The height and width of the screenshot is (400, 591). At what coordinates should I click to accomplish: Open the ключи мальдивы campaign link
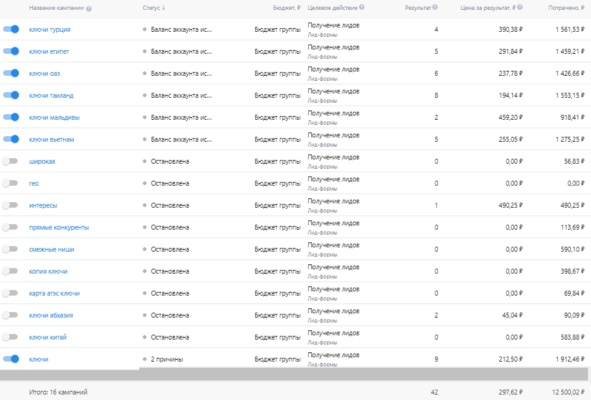pyautogui.click(x=54, y=117)
